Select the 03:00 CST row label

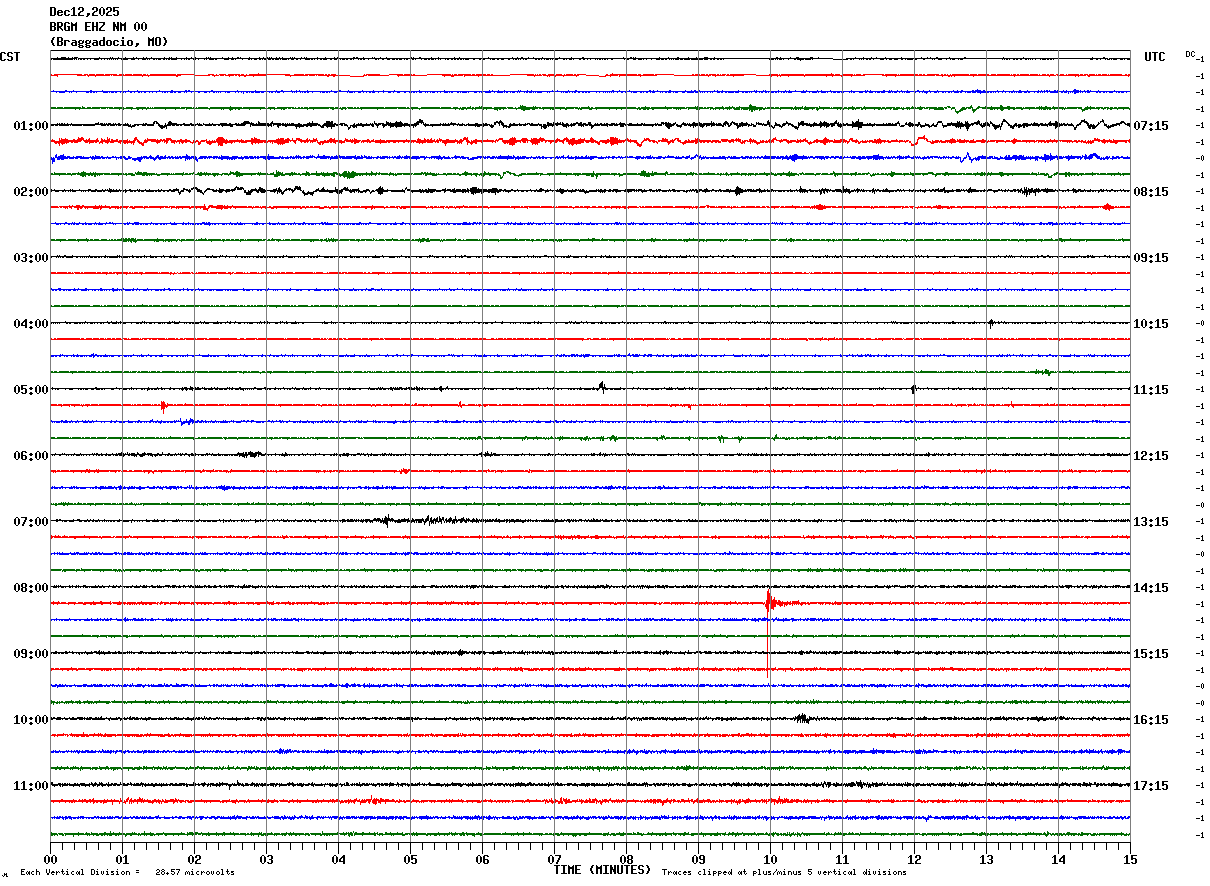tap(31, 258)
